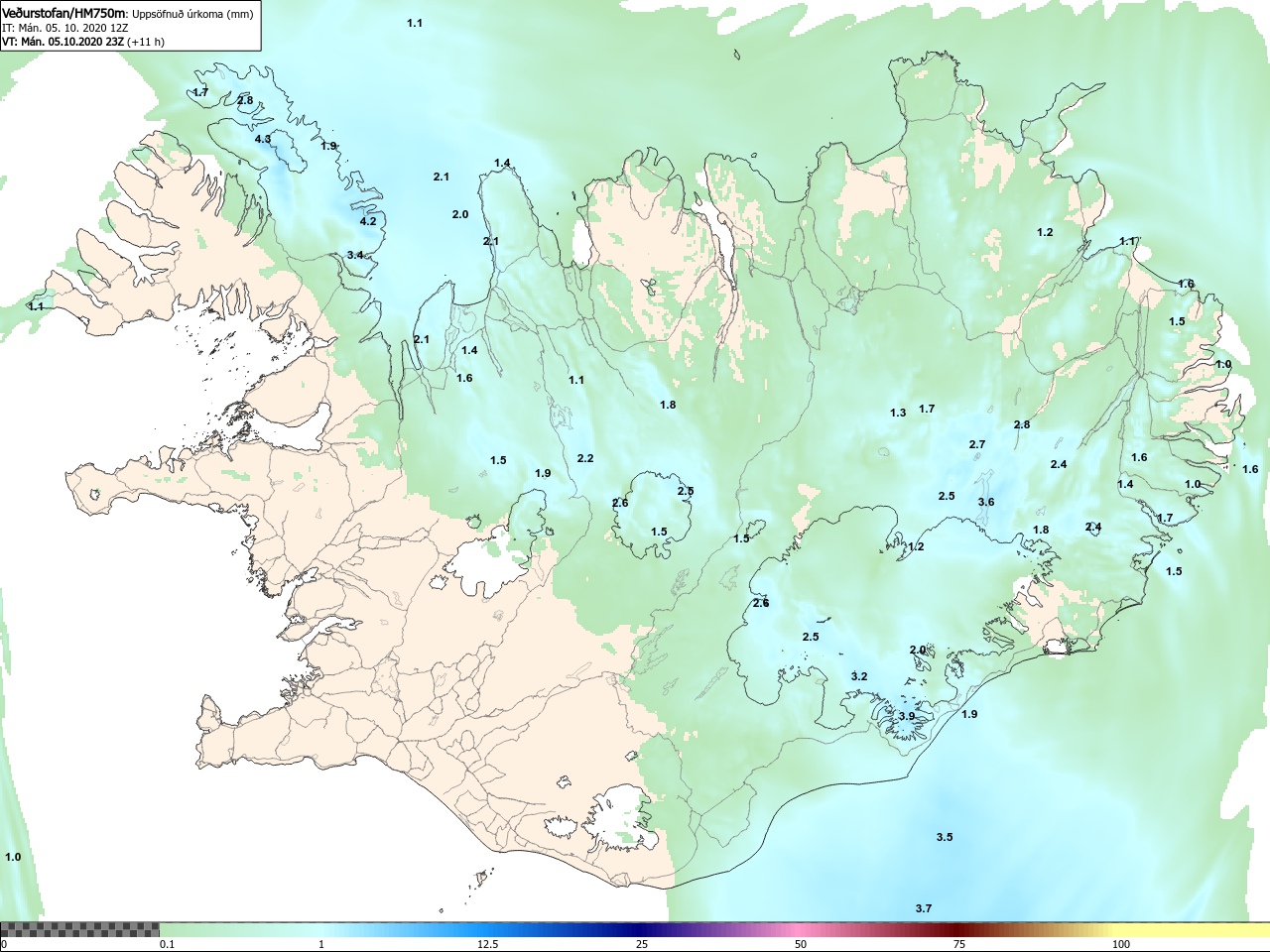This screenshot has height=952, width=1270.
Task: Click the '75' label on the color scale
Action: [x=959, y=944]
